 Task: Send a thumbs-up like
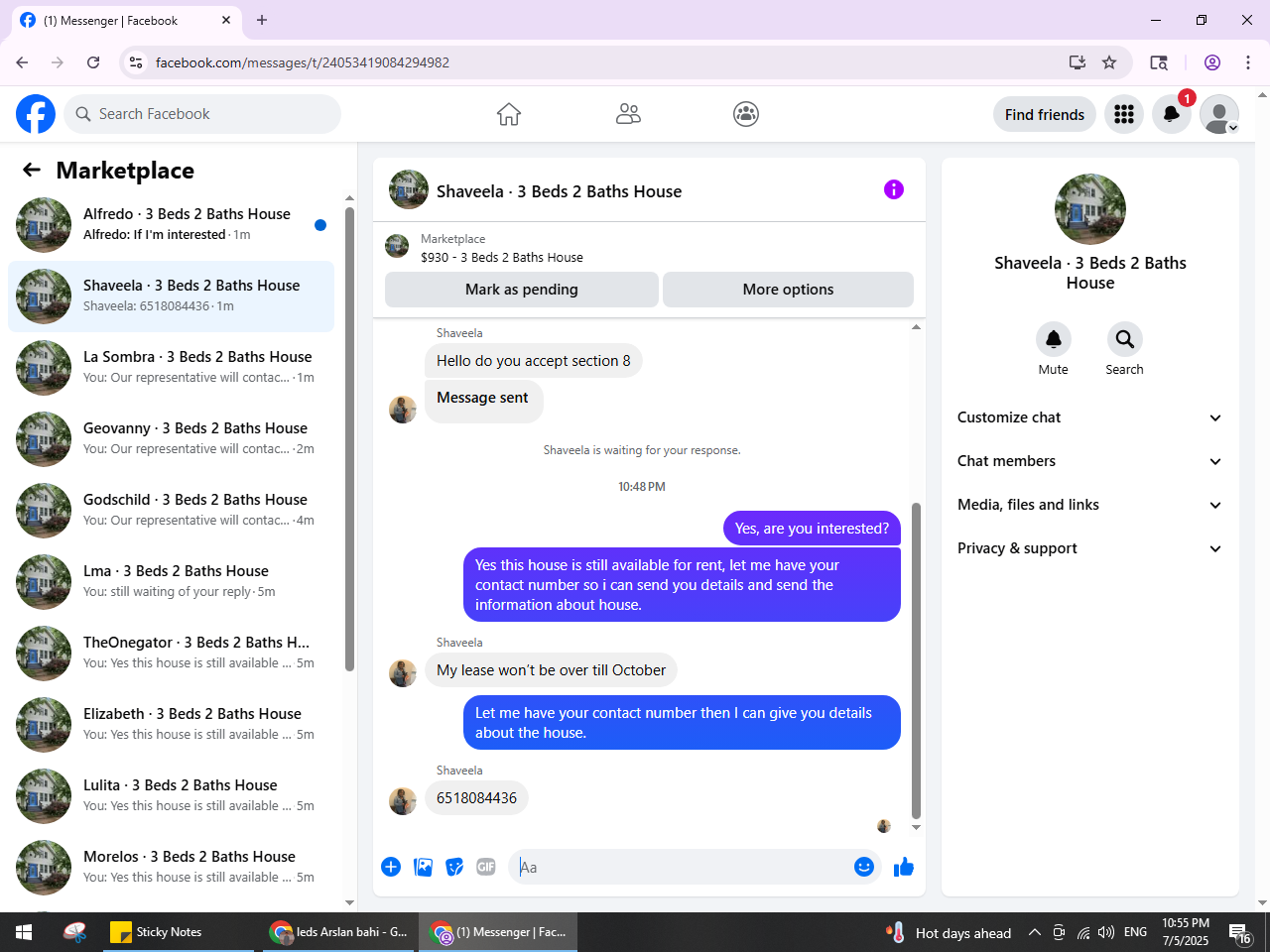(x=904, y=867)
